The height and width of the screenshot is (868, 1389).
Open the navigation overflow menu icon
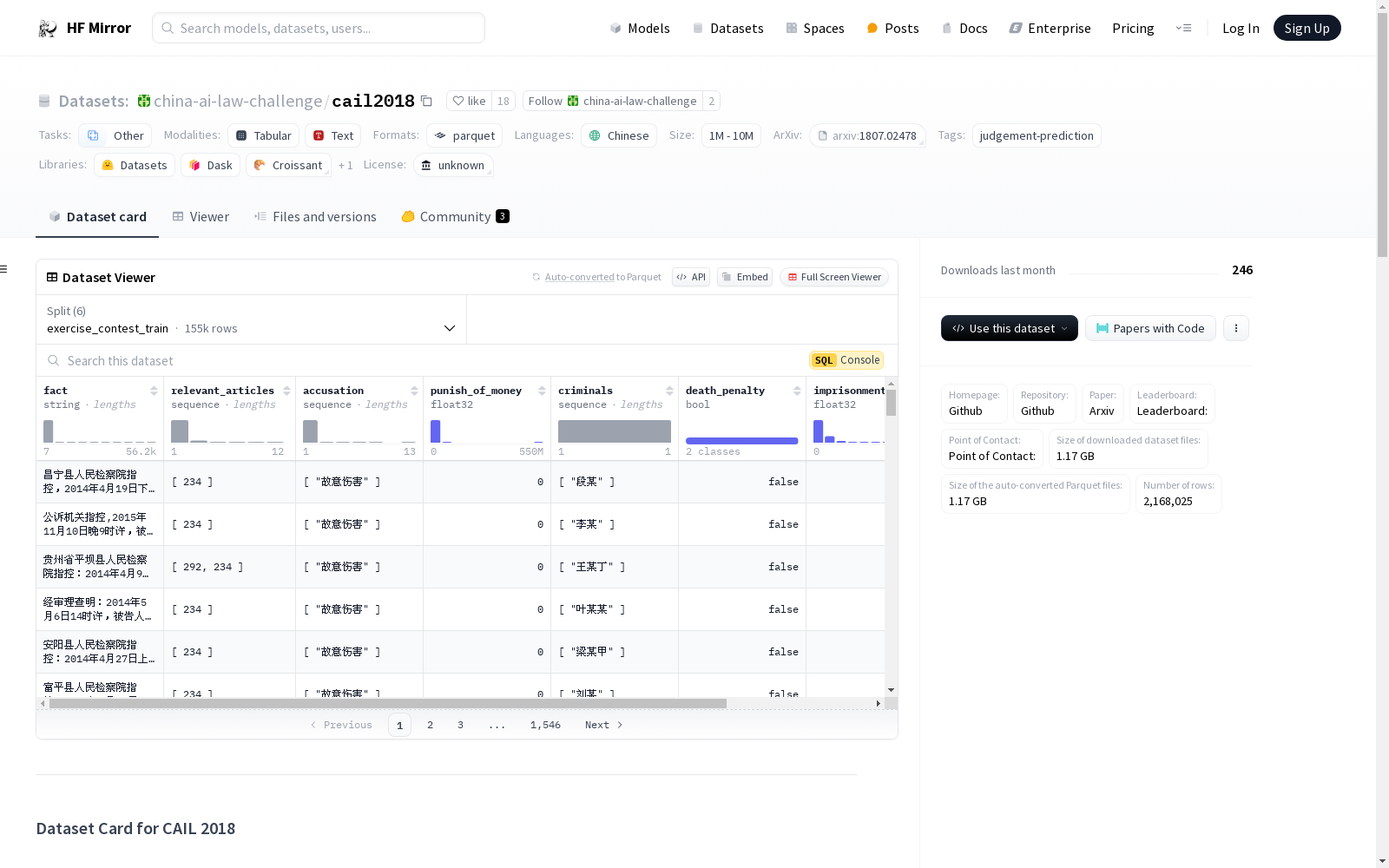[x=1183, y=28]
